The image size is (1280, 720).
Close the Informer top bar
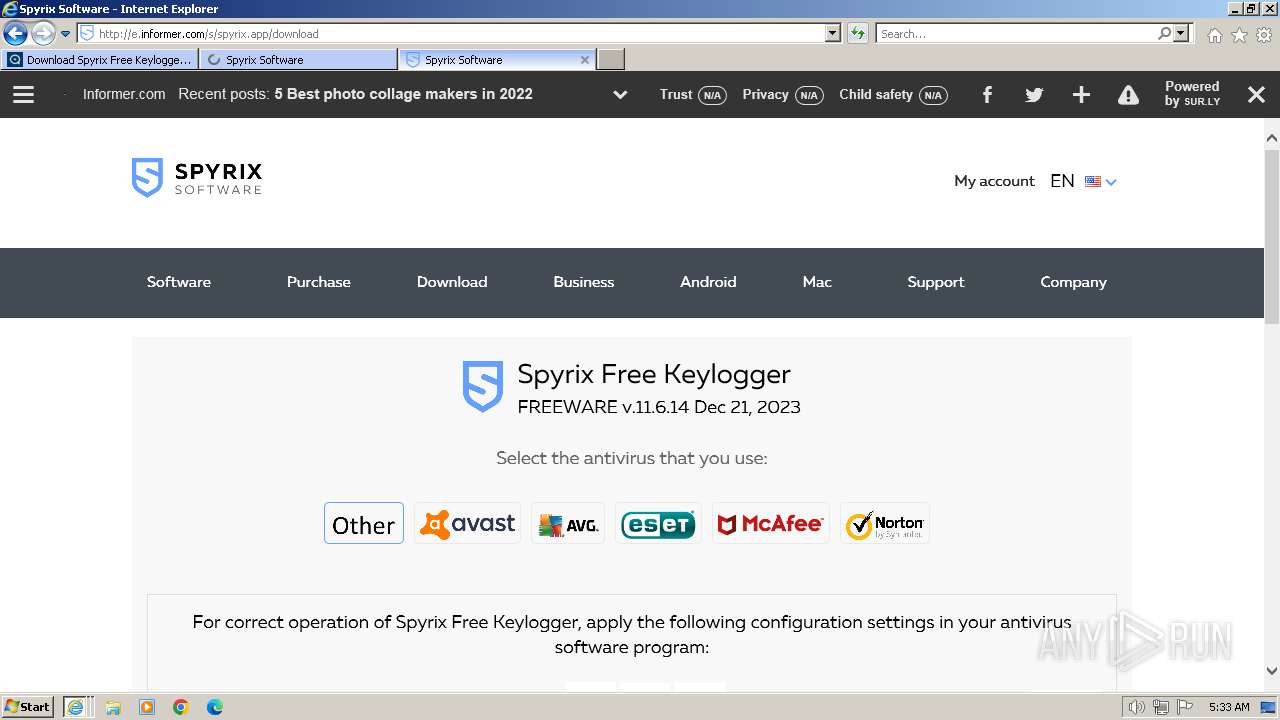1257,95
